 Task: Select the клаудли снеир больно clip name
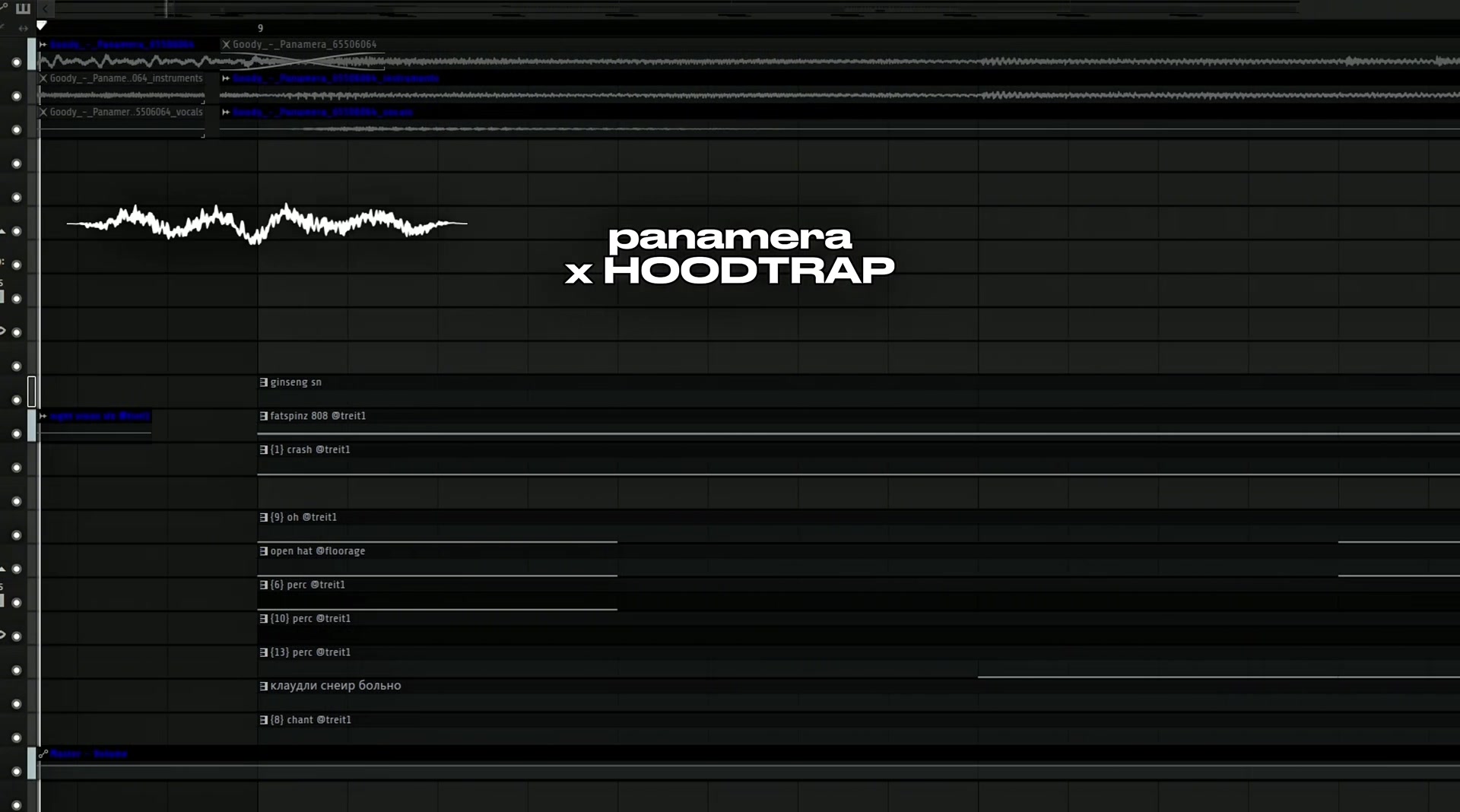[335, 686]
